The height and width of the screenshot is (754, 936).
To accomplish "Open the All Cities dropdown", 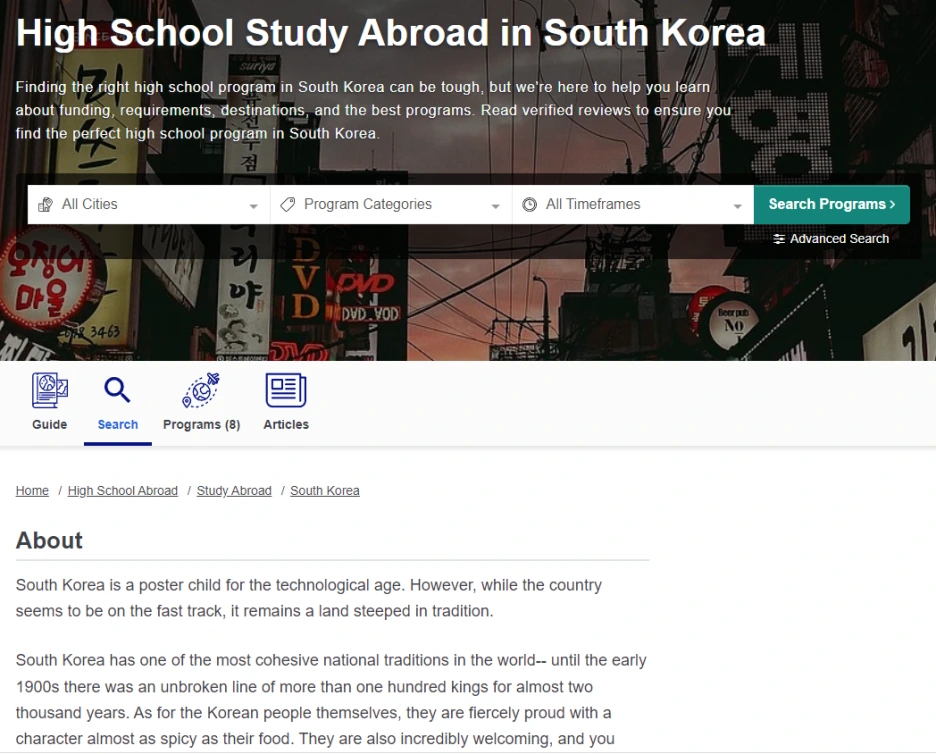I will click(149, 205).
